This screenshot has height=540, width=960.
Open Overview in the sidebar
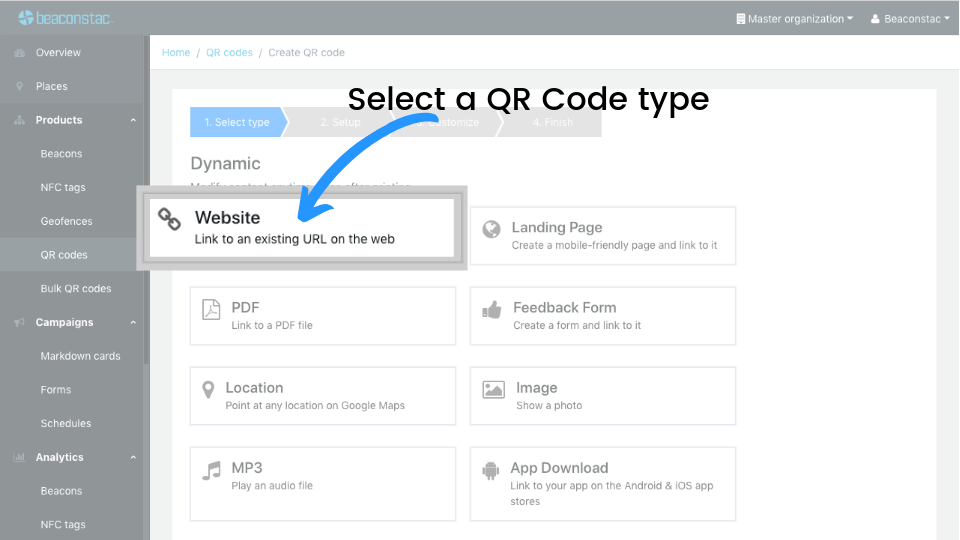pyautogui.click(x=58, y=53)
